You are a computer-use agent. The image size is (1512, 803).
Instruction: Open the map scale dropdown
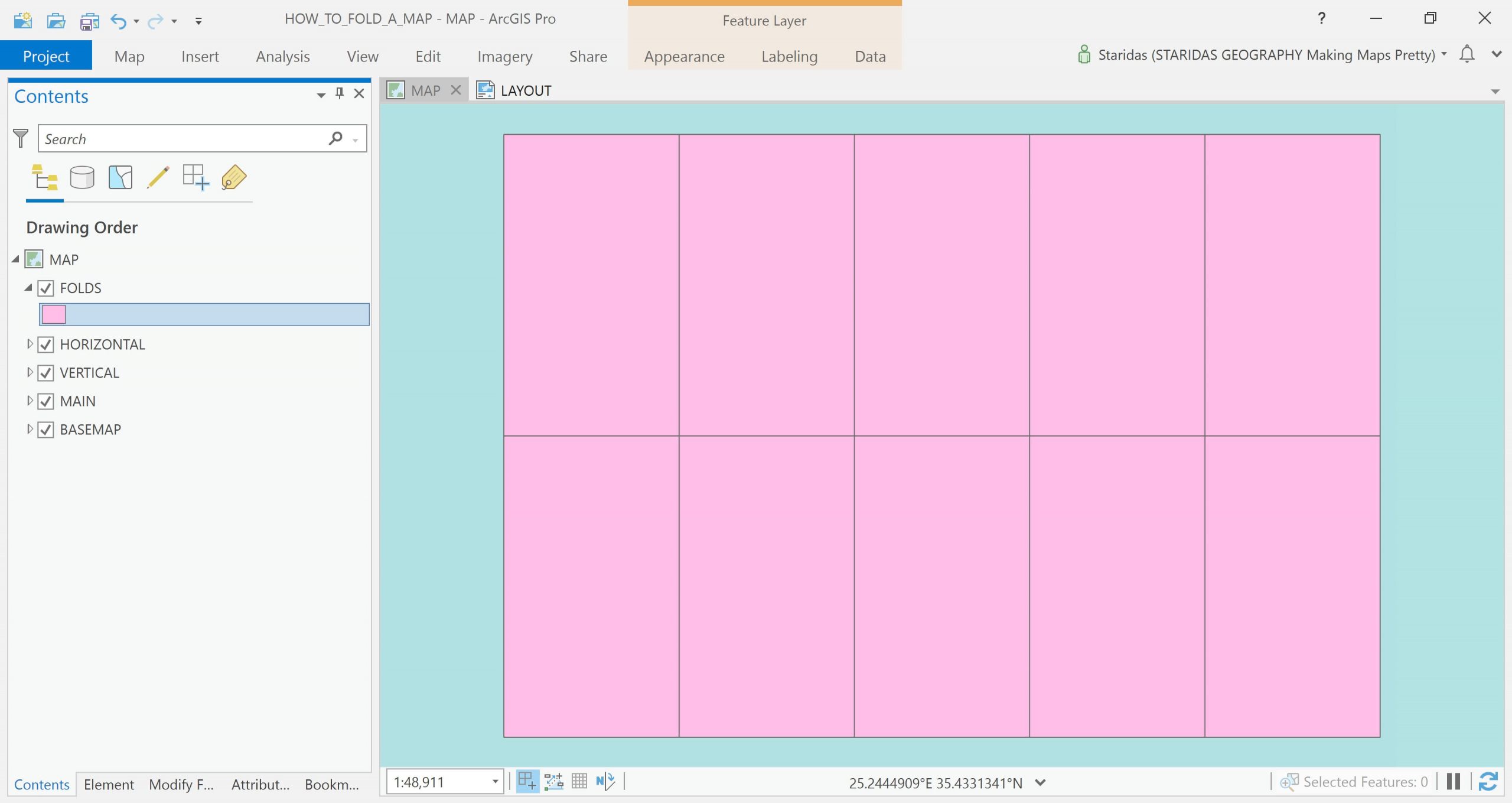point(495,782)
